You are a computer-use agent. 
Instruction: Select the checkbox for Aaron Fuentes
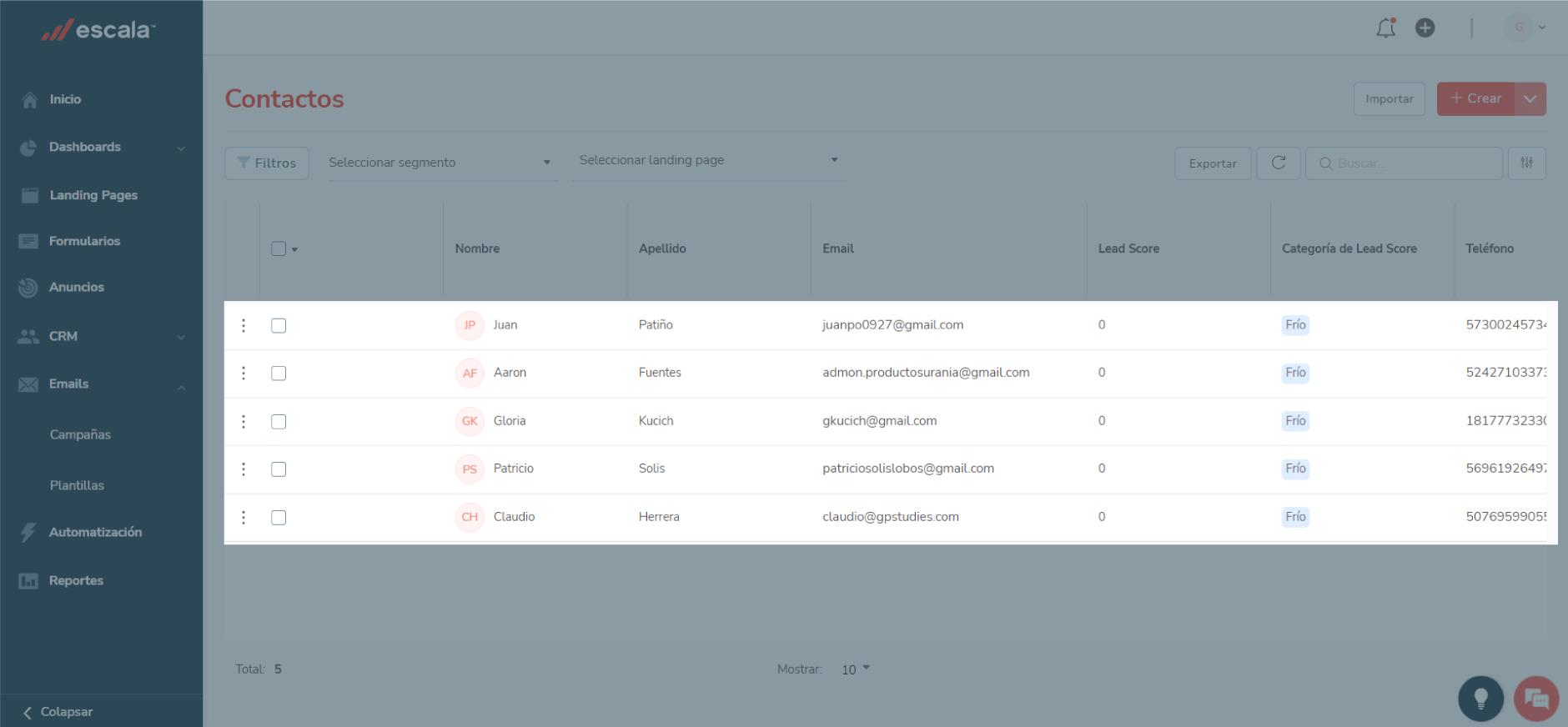click(279, 373)
